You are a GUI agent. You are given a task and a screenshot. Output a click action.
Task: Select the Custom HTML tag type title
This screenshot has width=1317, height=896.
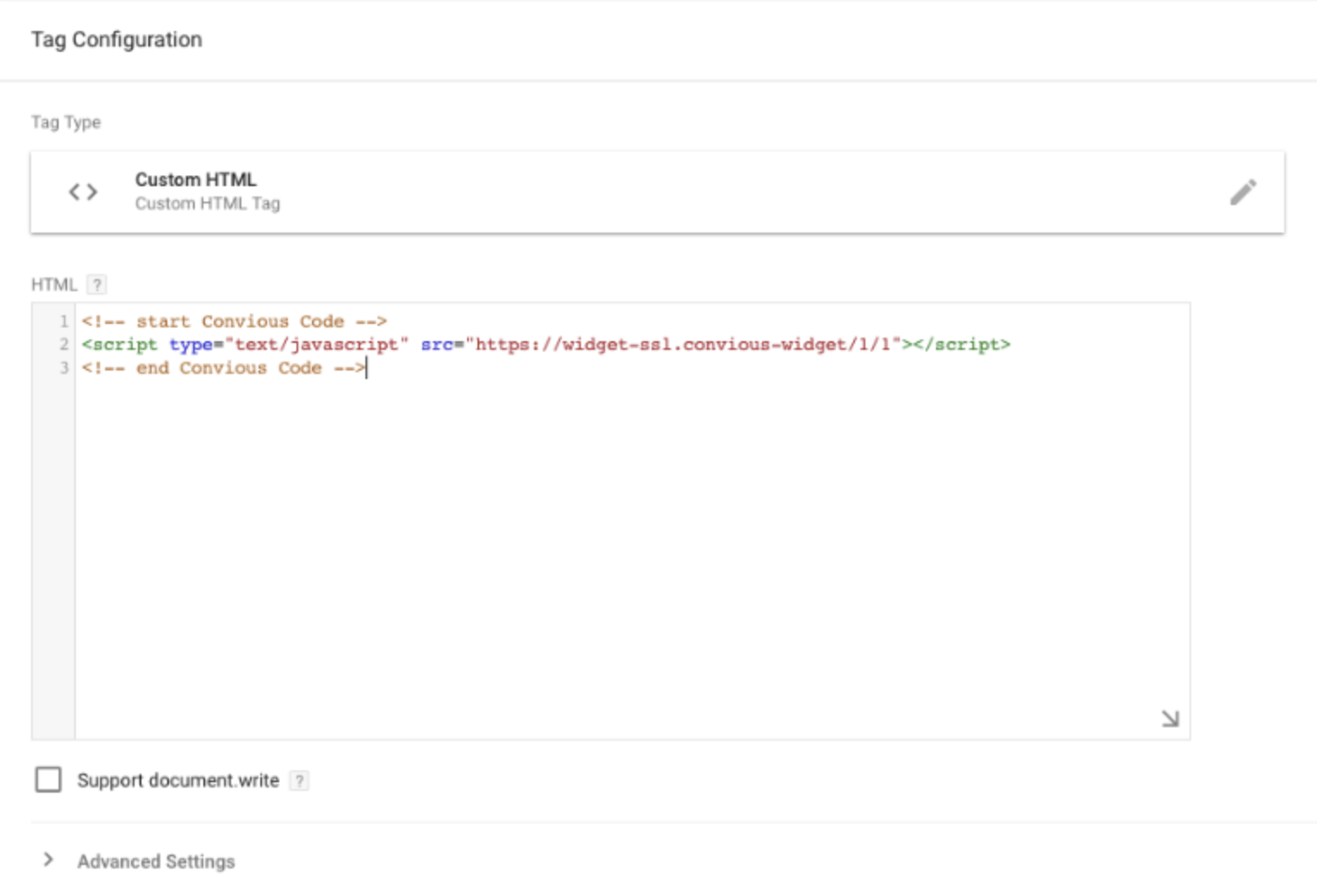tap(196, 179)
